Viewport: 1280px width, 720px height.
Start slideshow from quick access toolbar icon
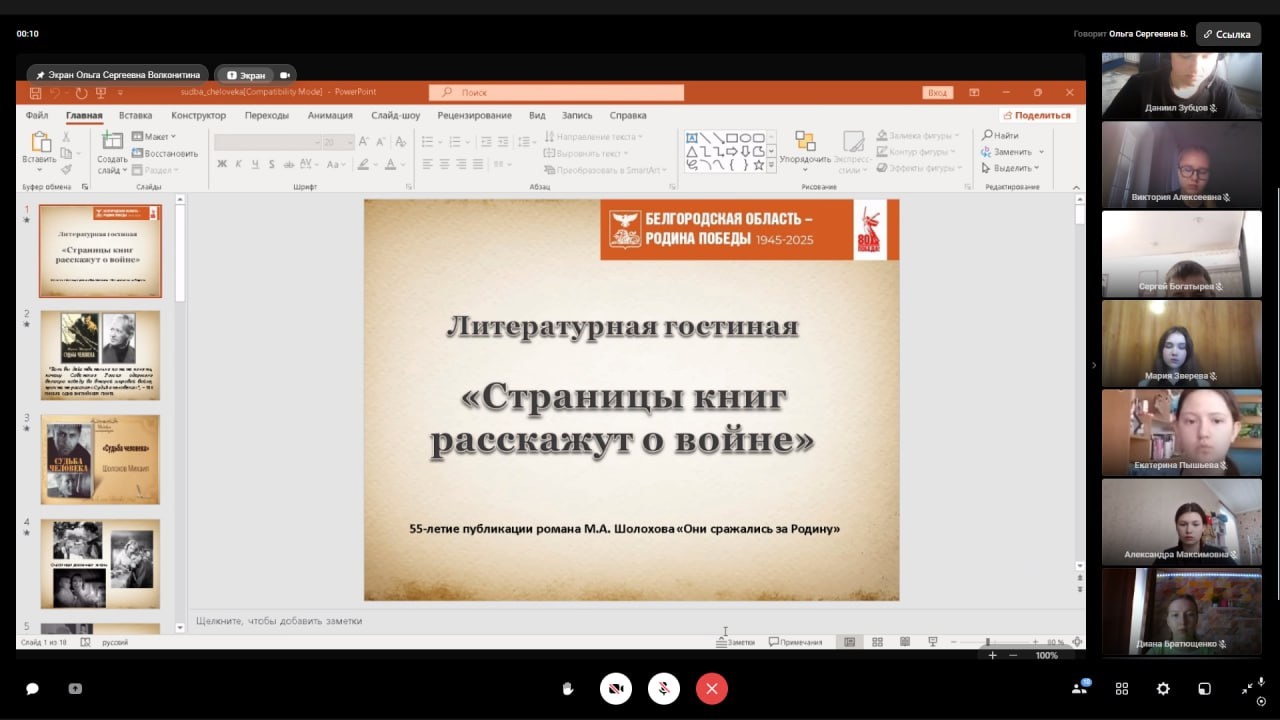(100, 93)
